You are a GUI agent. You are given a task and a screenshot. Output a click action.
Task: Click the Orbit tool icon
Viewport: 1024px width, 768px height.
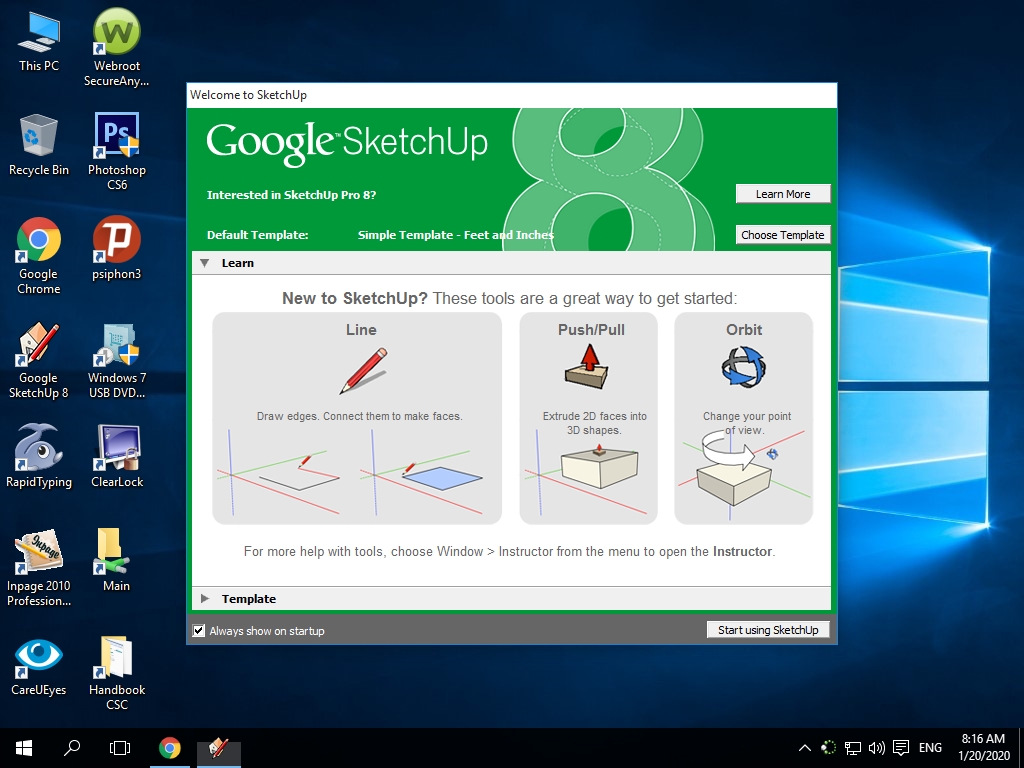pyautogui.click(x=743, y=366)
